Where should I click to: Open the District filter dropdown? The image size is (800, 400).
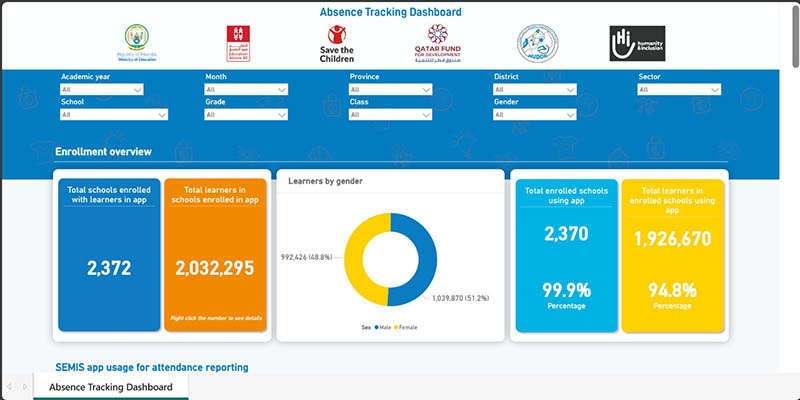535,90
